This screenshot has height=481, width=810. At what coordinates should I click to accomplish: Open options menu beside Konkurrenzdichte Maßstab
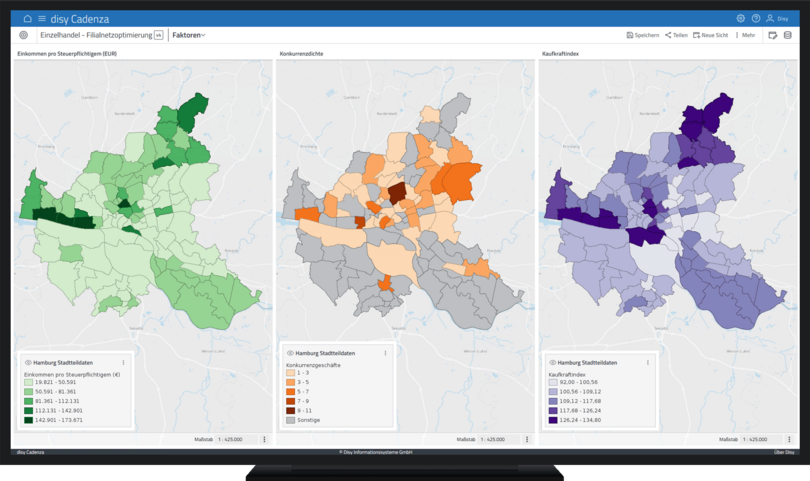pos(527,439)
